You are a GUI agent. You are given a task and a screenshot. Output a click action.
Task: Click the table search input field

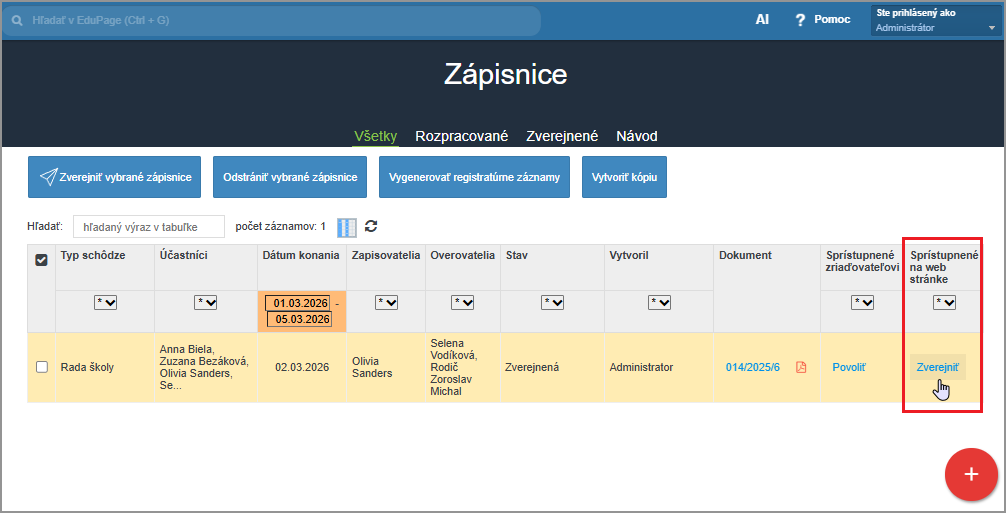(148, 227)
